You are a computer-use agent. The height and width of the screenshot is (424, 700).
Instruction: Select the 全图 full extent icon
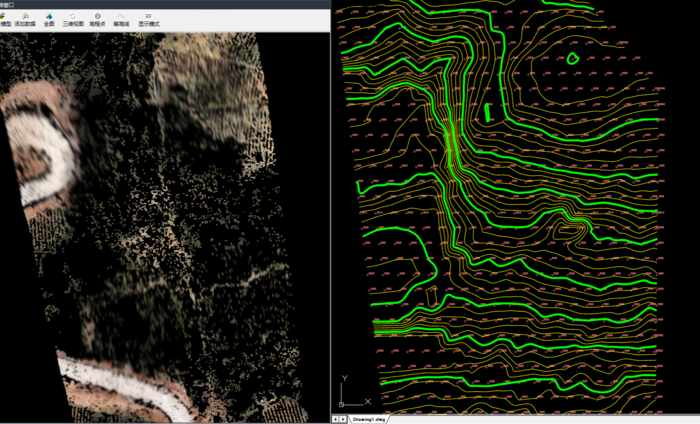(48, 19)
